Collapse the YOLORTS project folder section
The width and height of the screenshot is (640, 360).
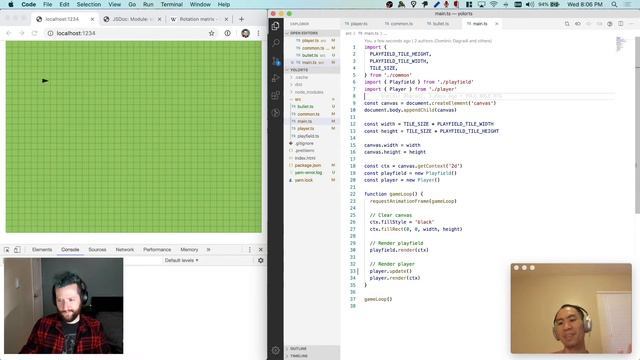(x=312, y=70)
